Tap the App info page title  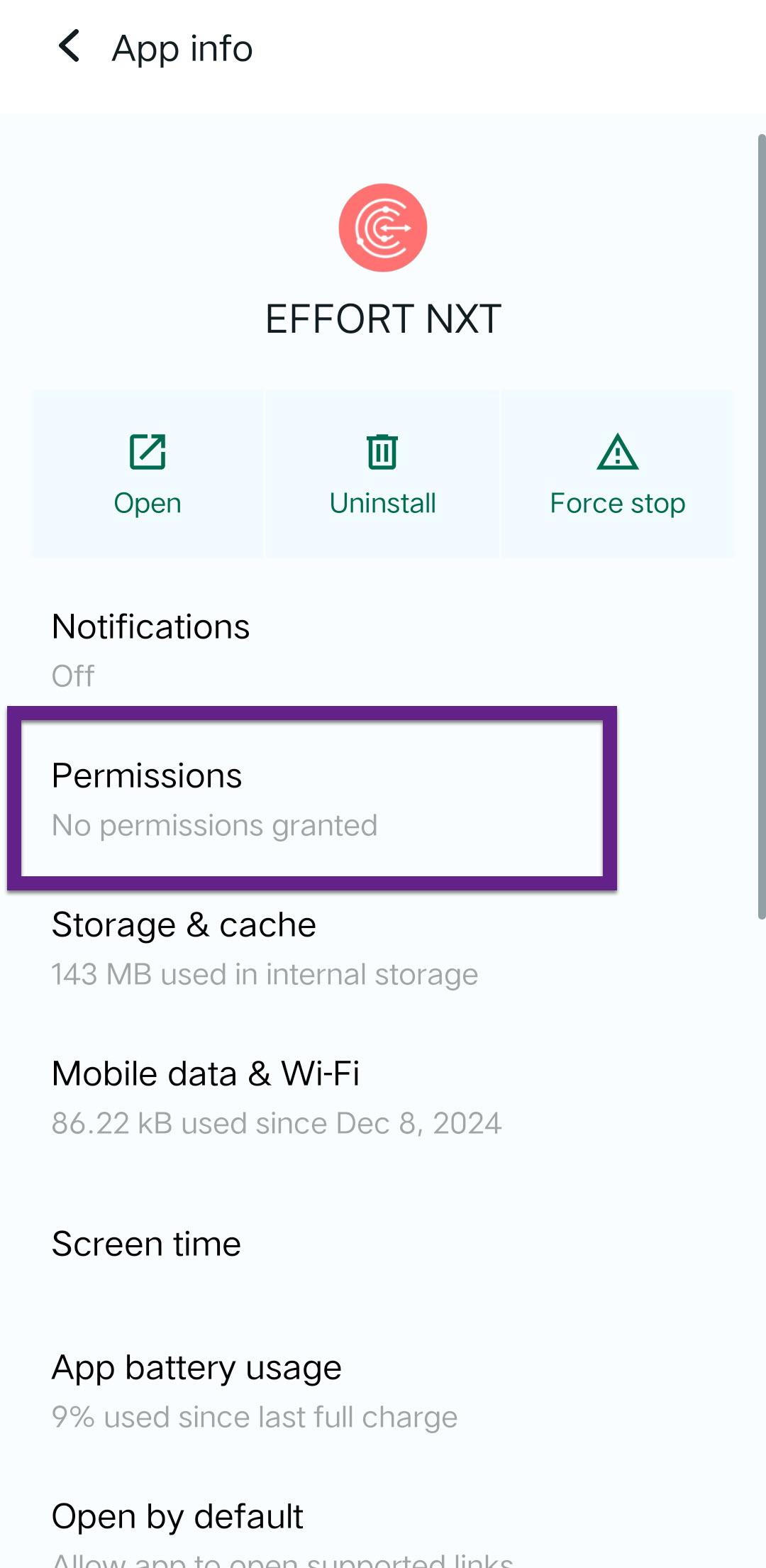[182, 48]
